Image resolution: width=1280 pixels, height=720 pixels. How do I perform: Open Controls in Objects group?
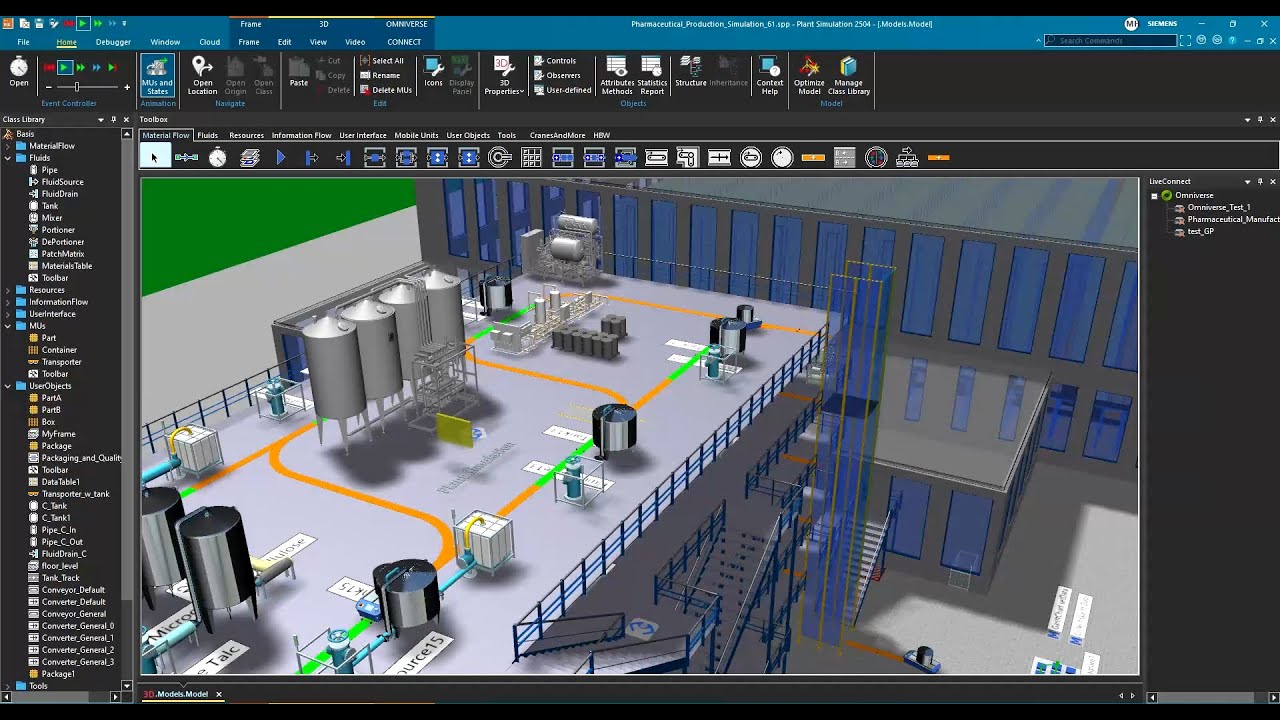click(555, 61)
